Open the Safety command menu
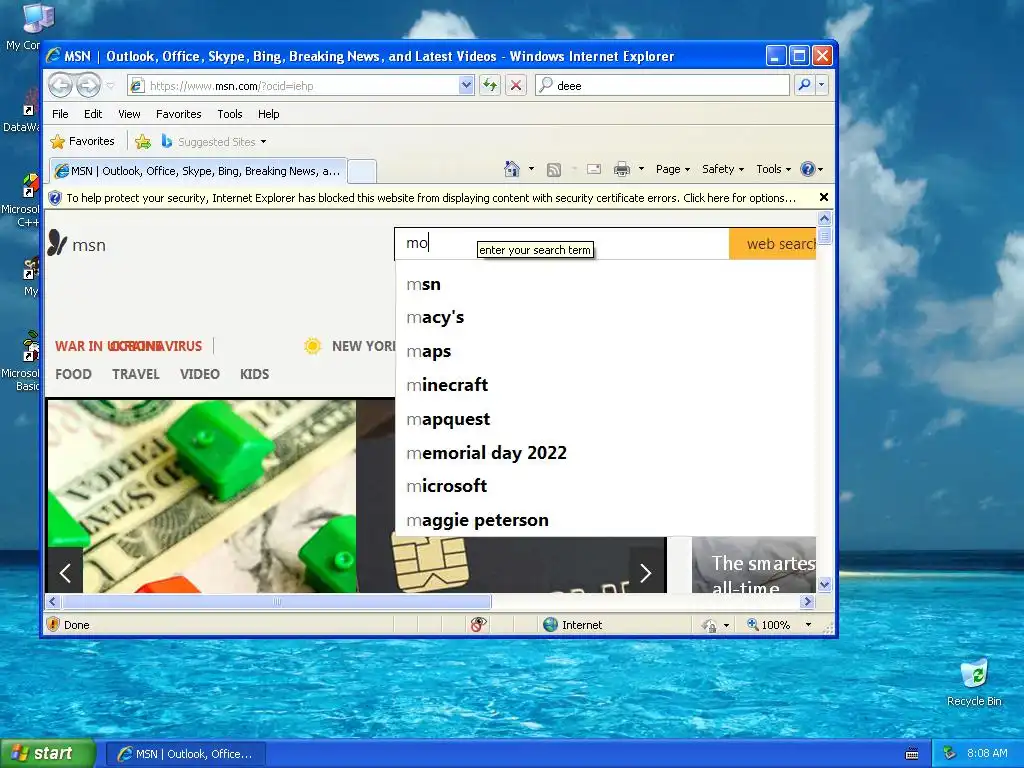 click(x=722, y=169)
